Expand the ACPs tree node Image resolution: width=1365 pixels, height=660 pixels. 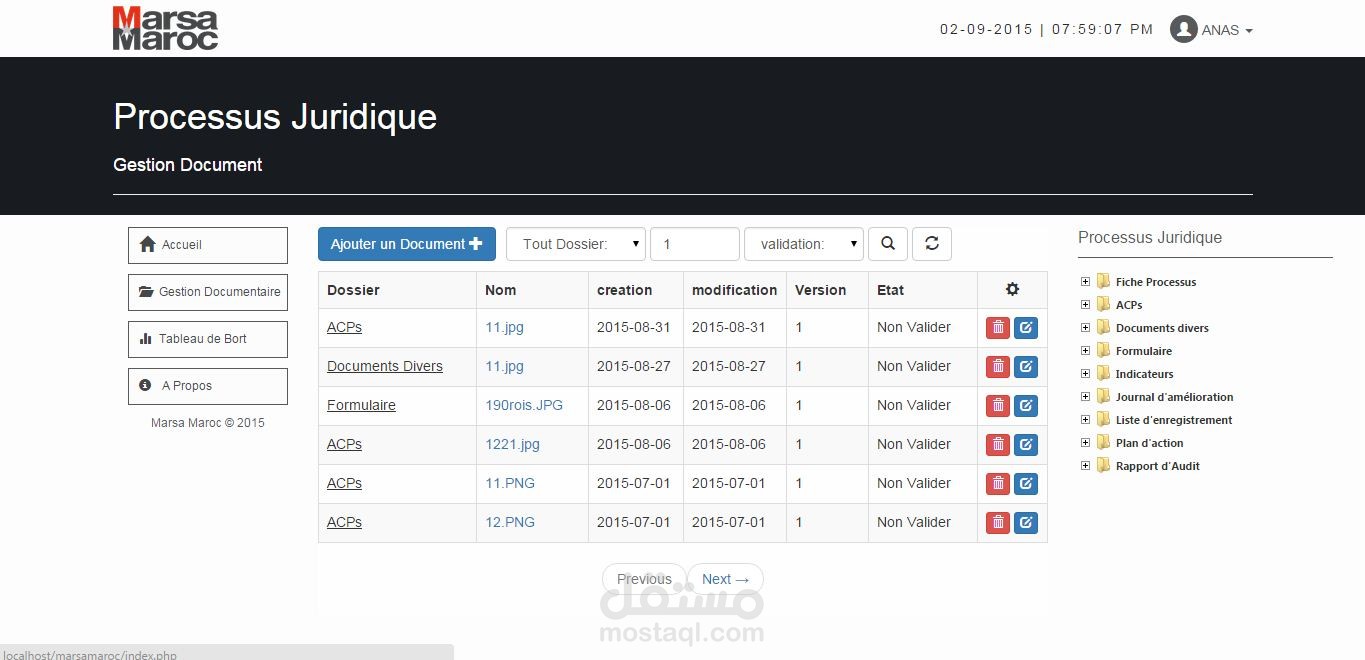coord(1085,305)
